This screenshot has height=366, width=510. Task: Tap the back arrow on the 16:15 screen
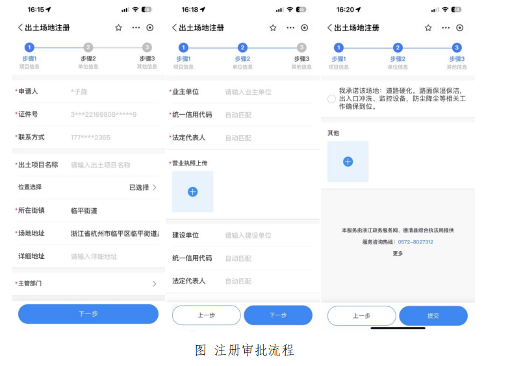pos(20,28)
